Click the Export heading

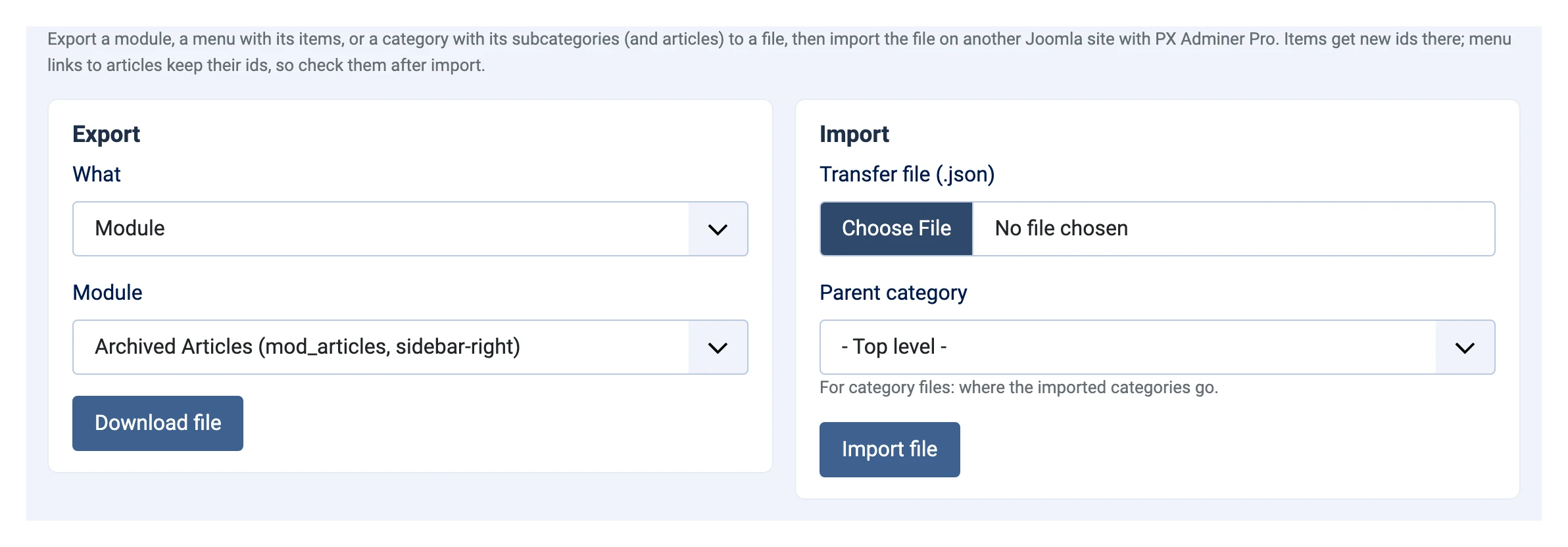point(106,134)
